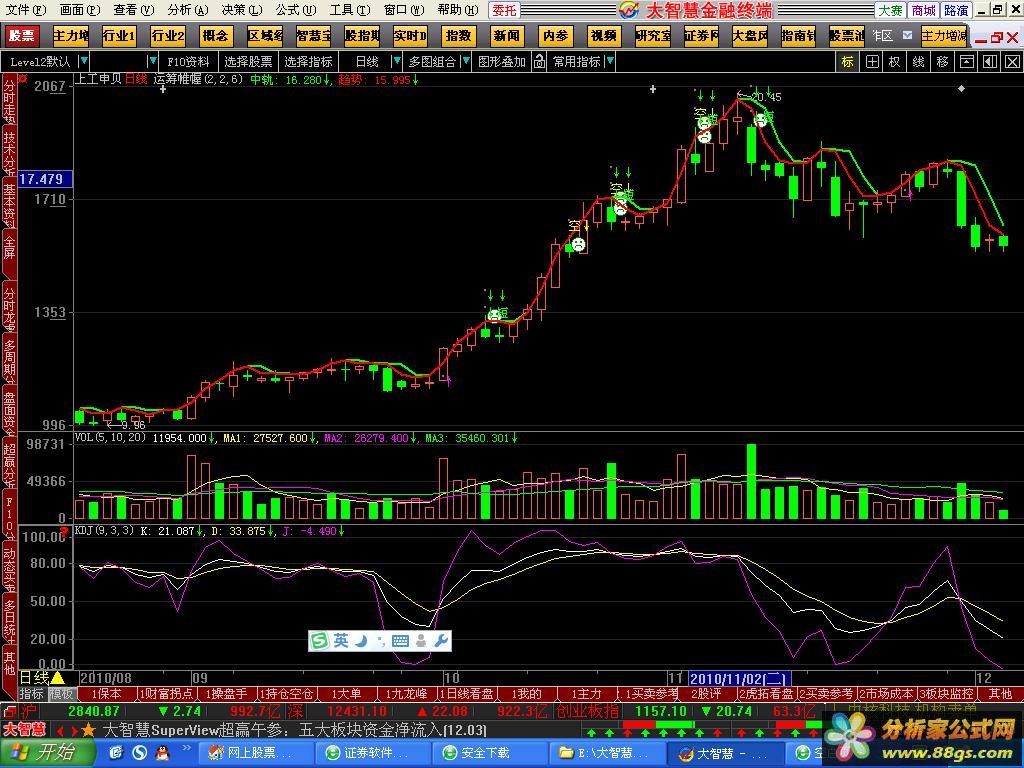The image size is (1024, 768).
Task: Select the 指标 bottom tab
Action: click(x=31, y=694)
